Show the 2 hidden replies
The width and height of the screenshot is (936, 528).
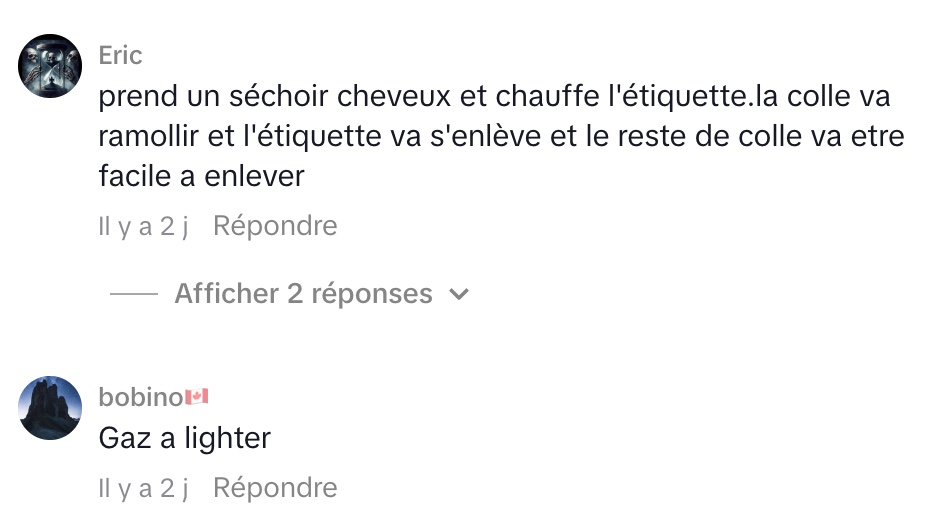[303, 294]
